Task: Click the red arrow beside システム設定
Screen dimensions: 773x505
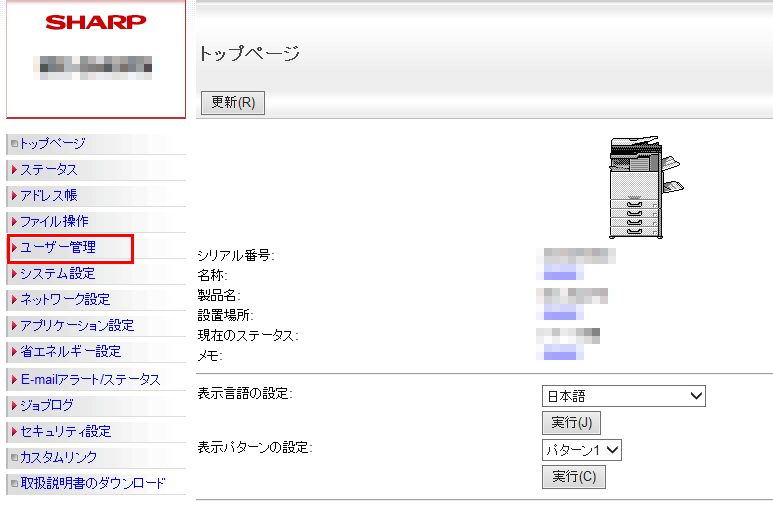Action: click(14, 274)
